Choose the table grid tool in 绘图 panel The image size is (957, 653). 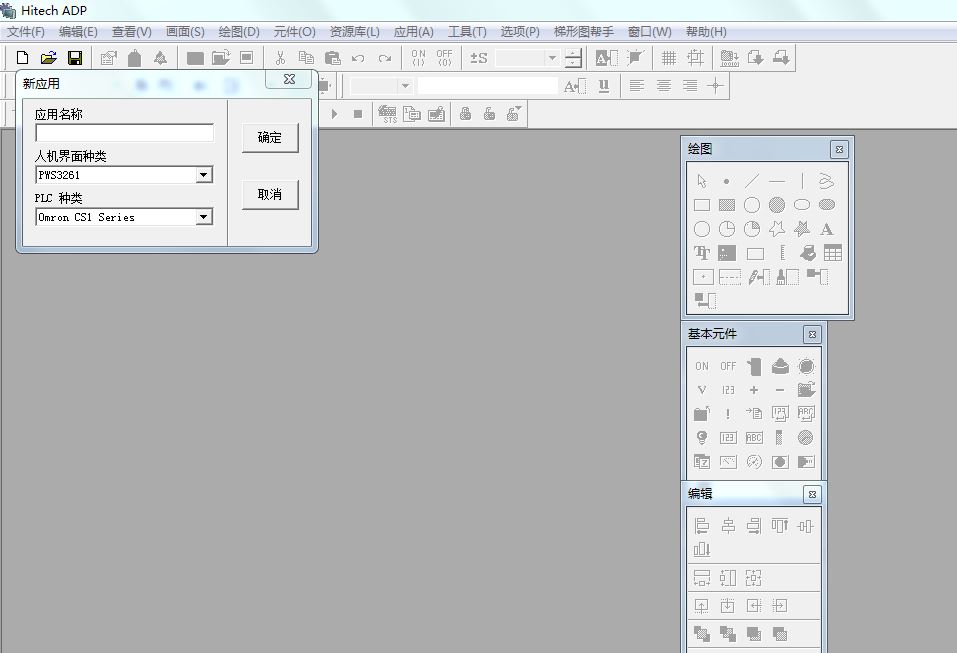832,253
